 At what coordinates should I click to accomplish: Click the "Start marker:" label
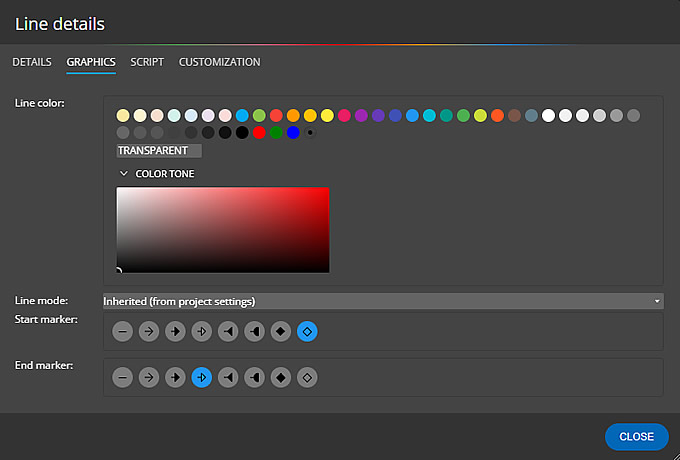(x=46, y=320)
